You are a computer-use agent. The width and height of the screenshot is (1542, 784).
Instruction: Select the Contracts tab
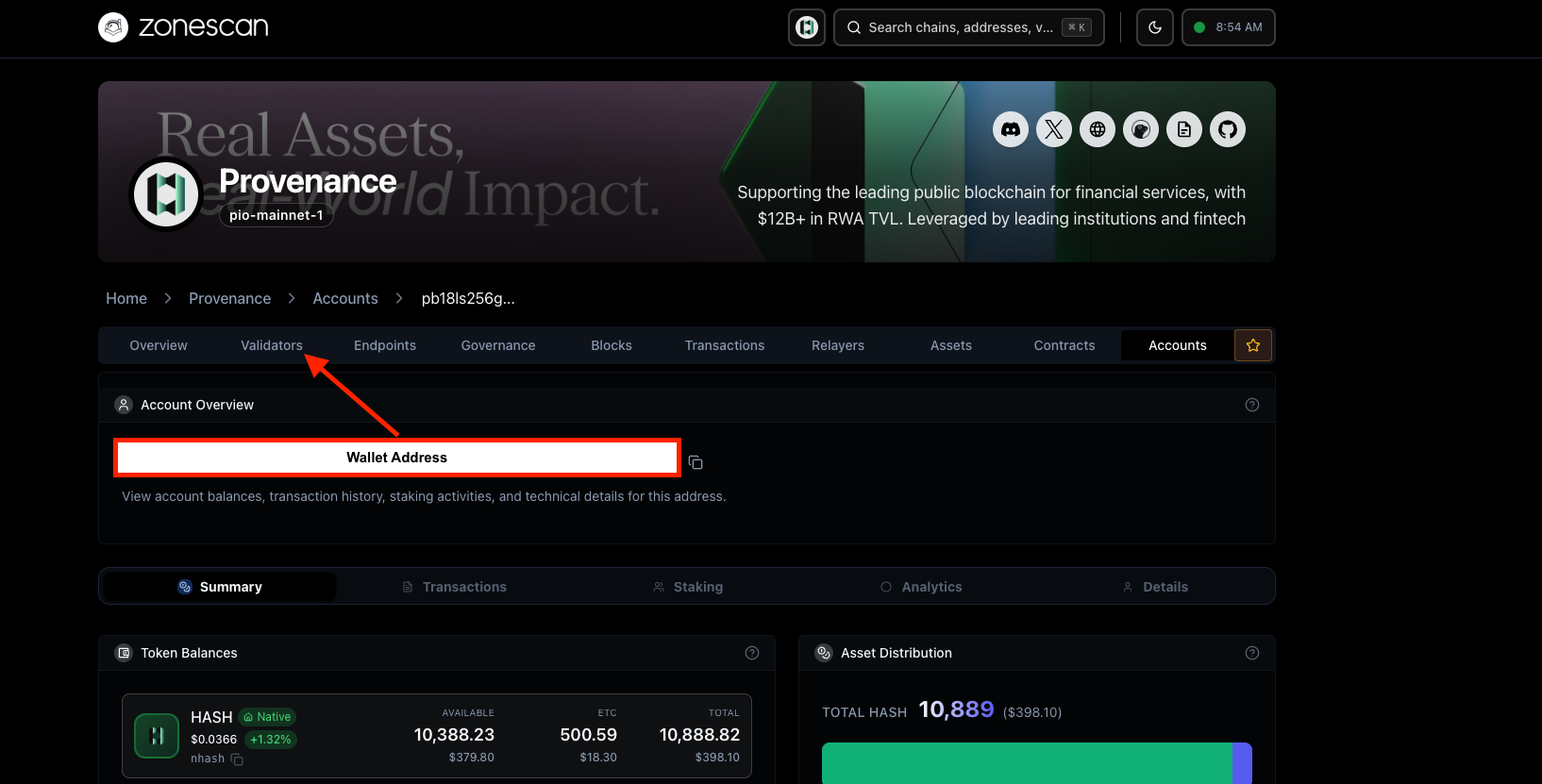1064,345
